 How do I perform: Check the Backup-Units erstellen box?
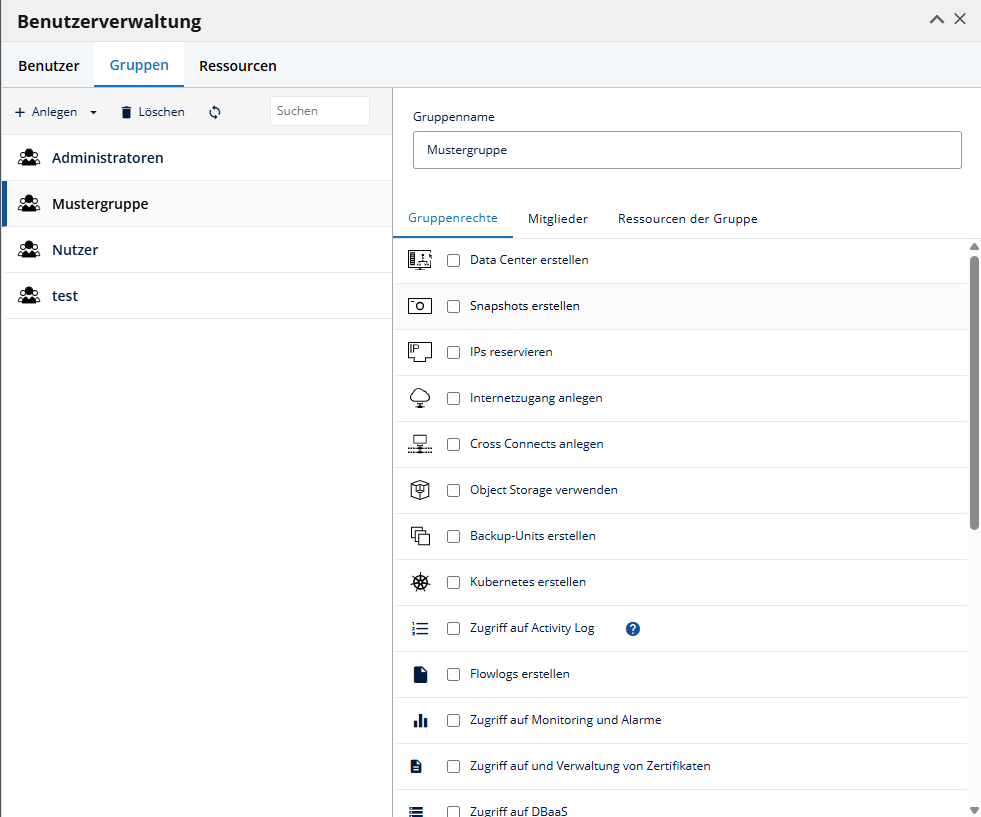[x=454, y=536]
